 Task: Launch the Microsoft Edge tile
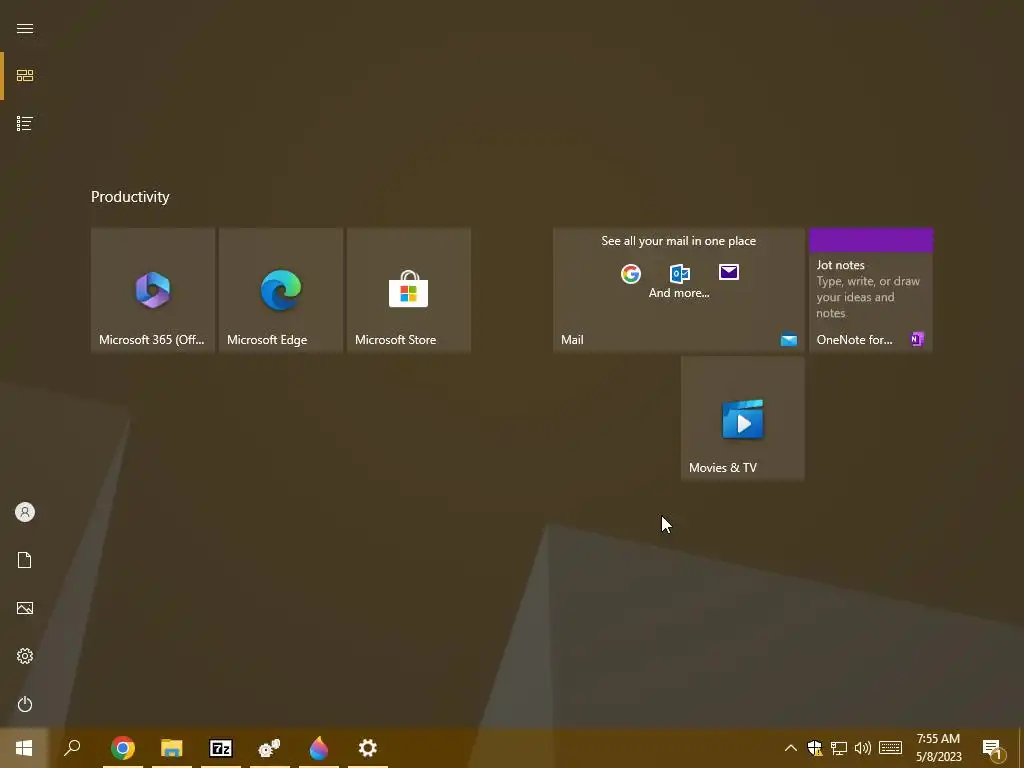(281, 290)
